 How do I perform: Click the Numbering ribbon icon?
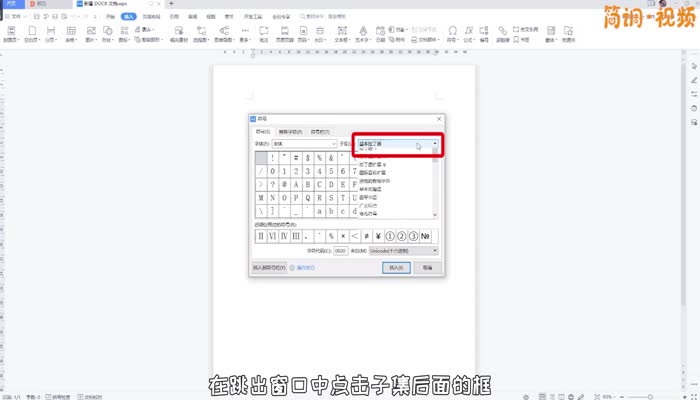[484, 33]
